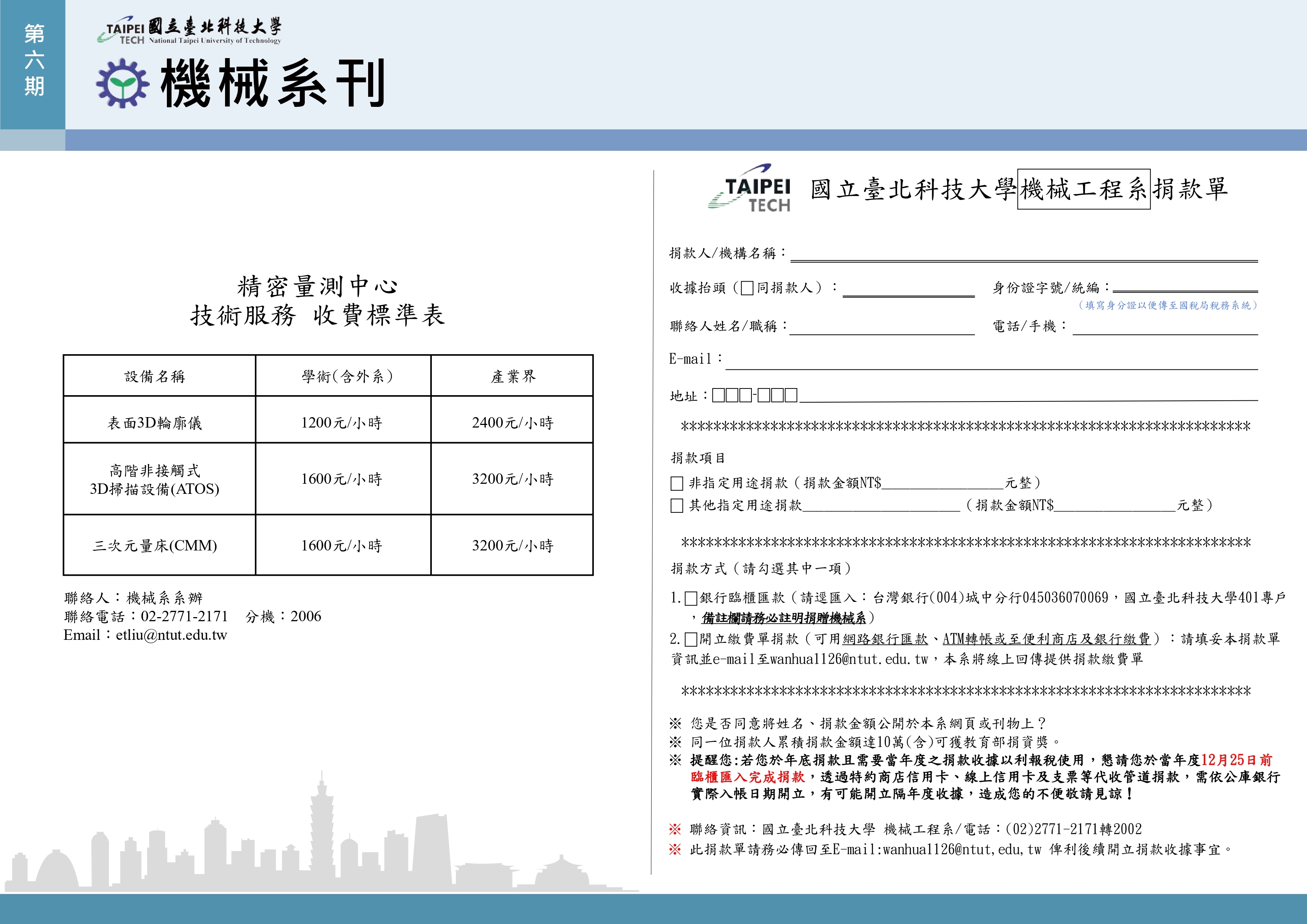Click the blue 填寫身分證 tax note

[x=1168, y=305]
